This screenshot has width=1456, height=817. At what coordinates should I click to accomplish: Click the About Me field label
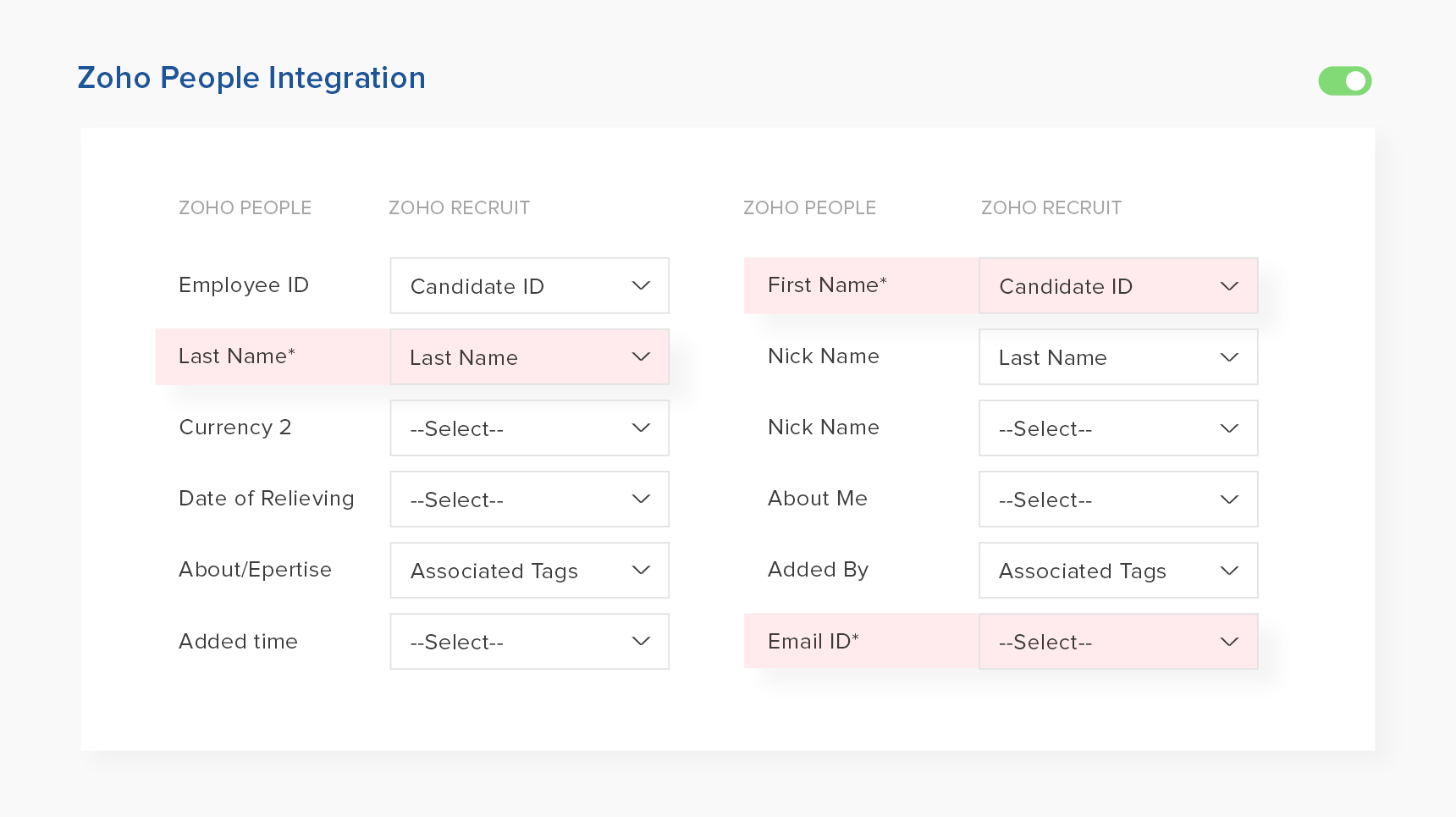pyautogui.click(x=818, y=499)
